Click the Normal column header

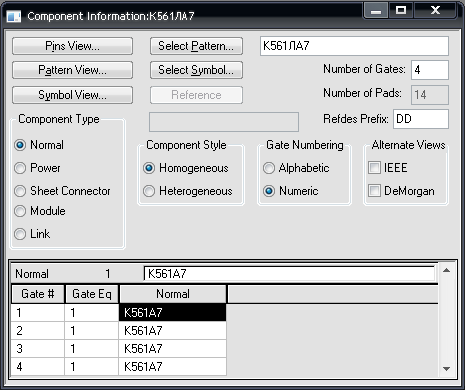pyautogui.click(x=173, y=294)
